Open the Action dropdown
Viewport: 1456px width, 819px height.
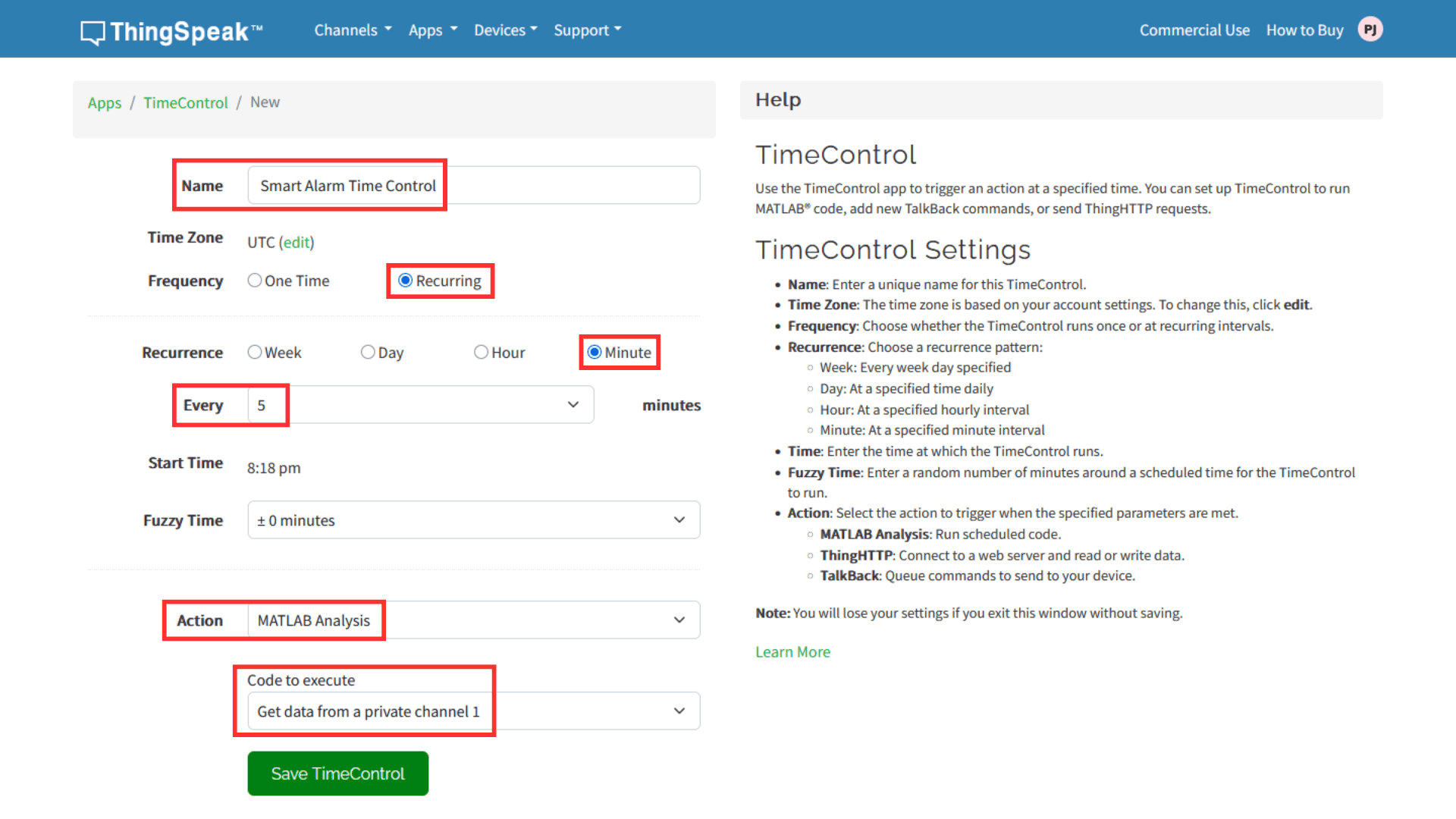(473, 620)
